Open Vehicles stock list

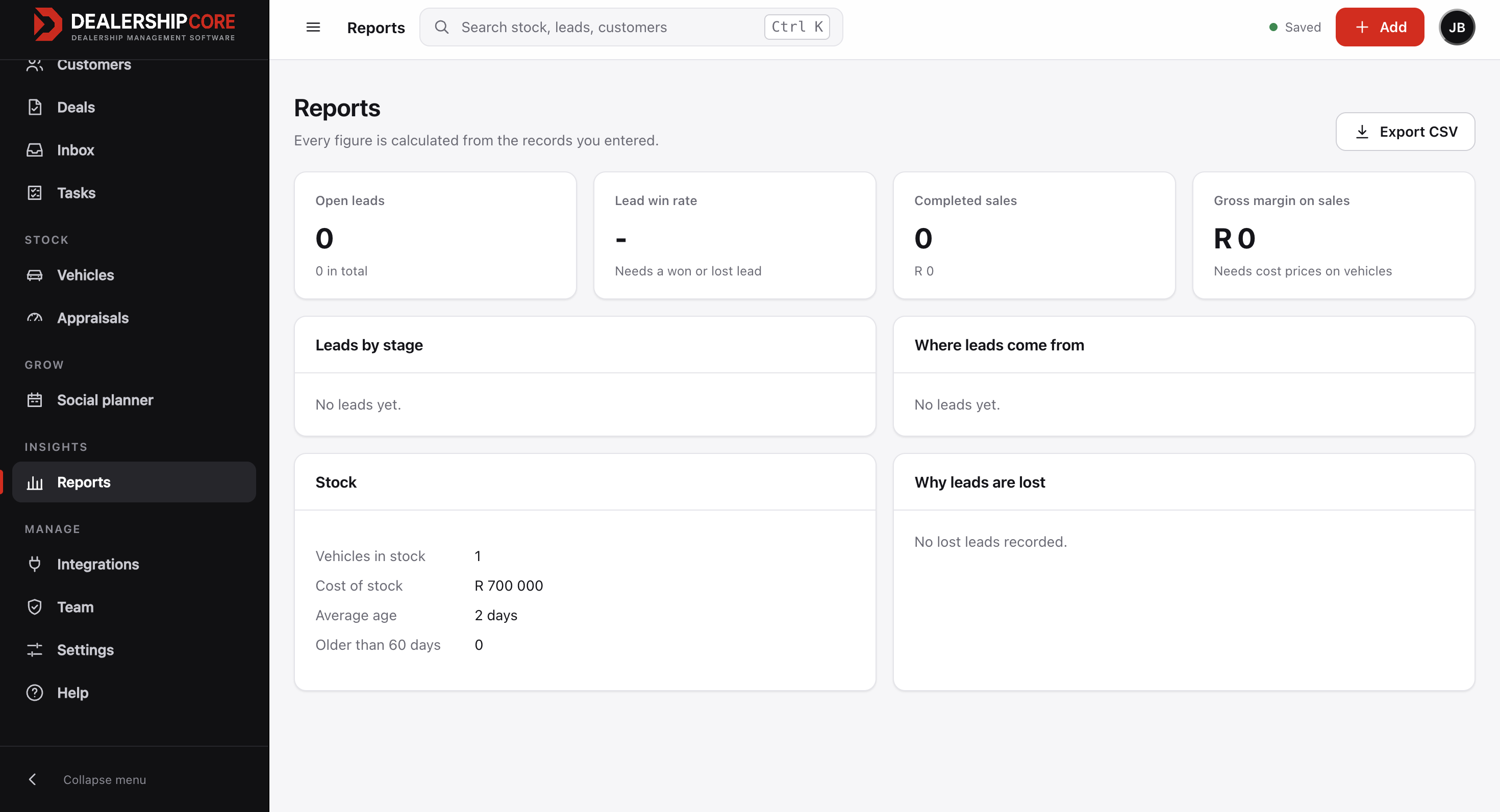click(135, 275)
